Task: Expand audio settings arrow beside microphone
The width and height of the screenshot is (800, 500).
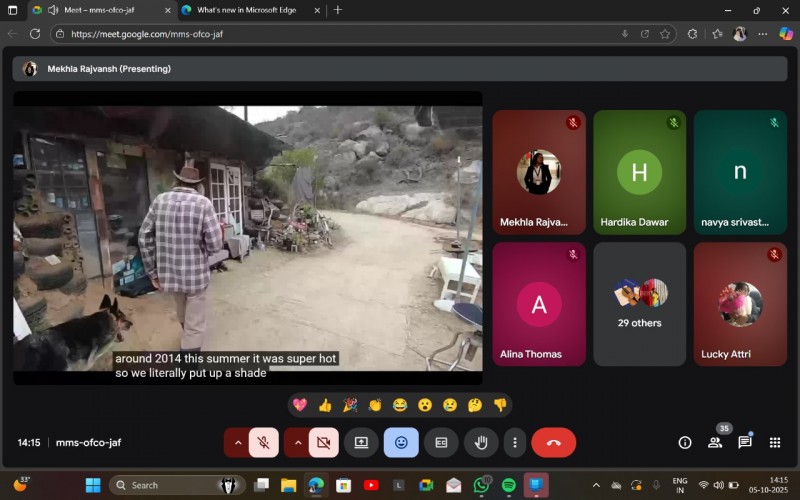Action: (237, 442)
